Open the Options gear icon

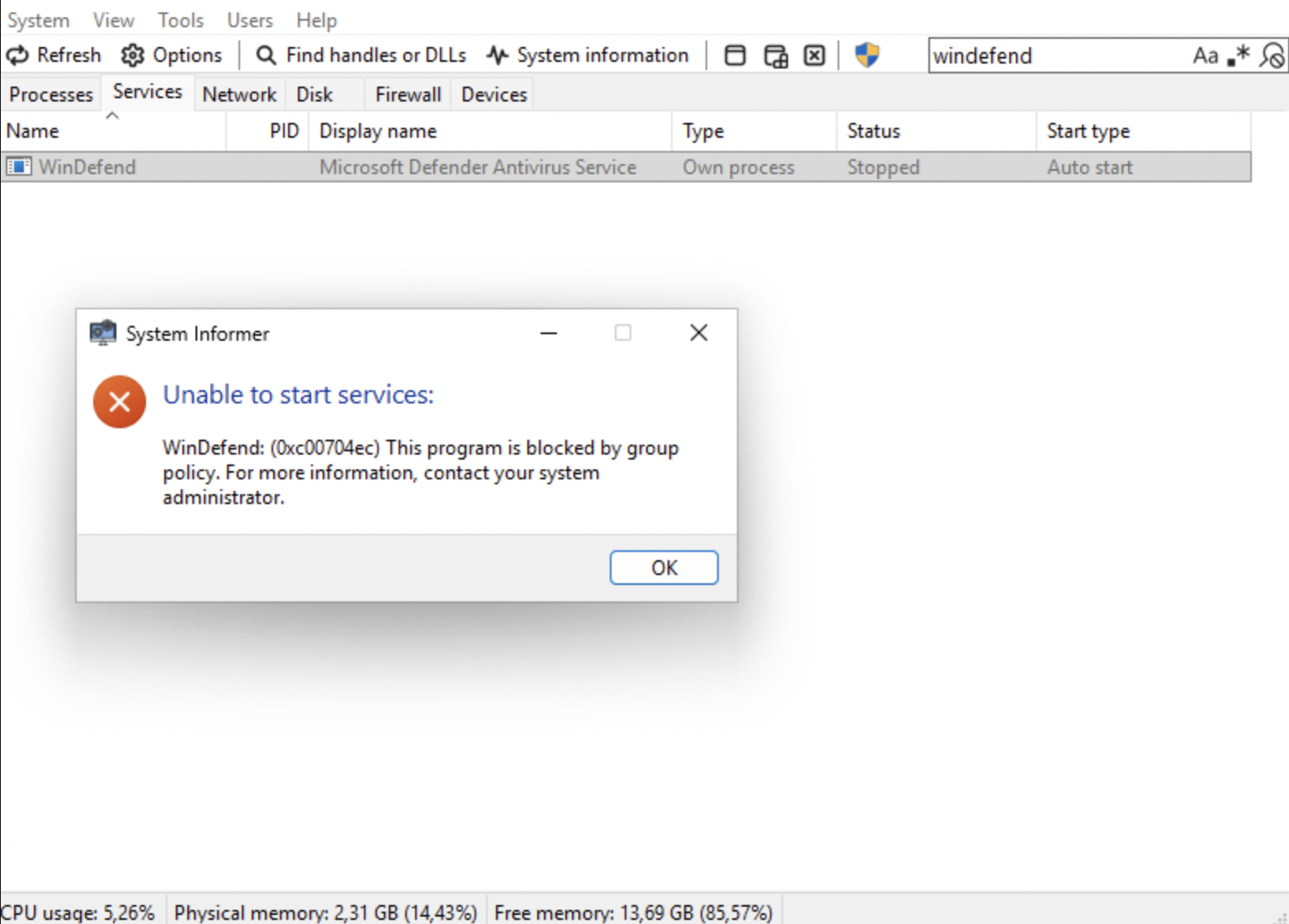point(131,54)
